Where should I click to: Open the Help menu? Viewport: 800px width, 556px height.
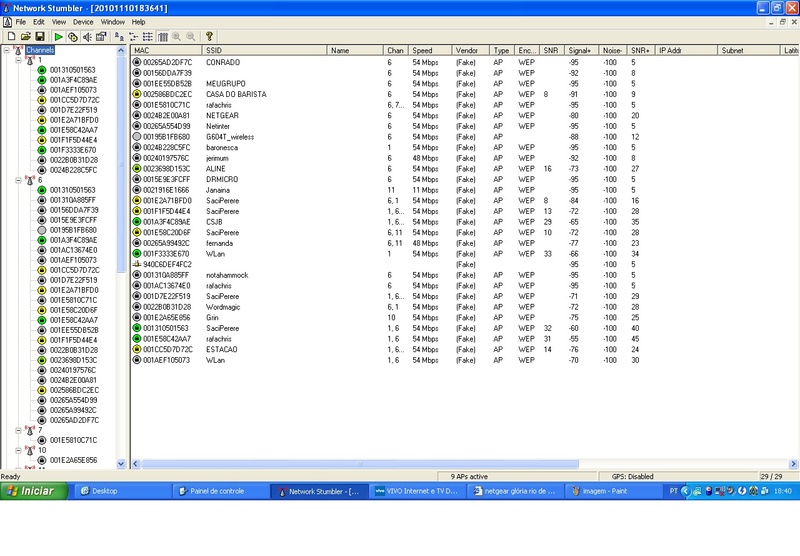(x=138, y=22)
